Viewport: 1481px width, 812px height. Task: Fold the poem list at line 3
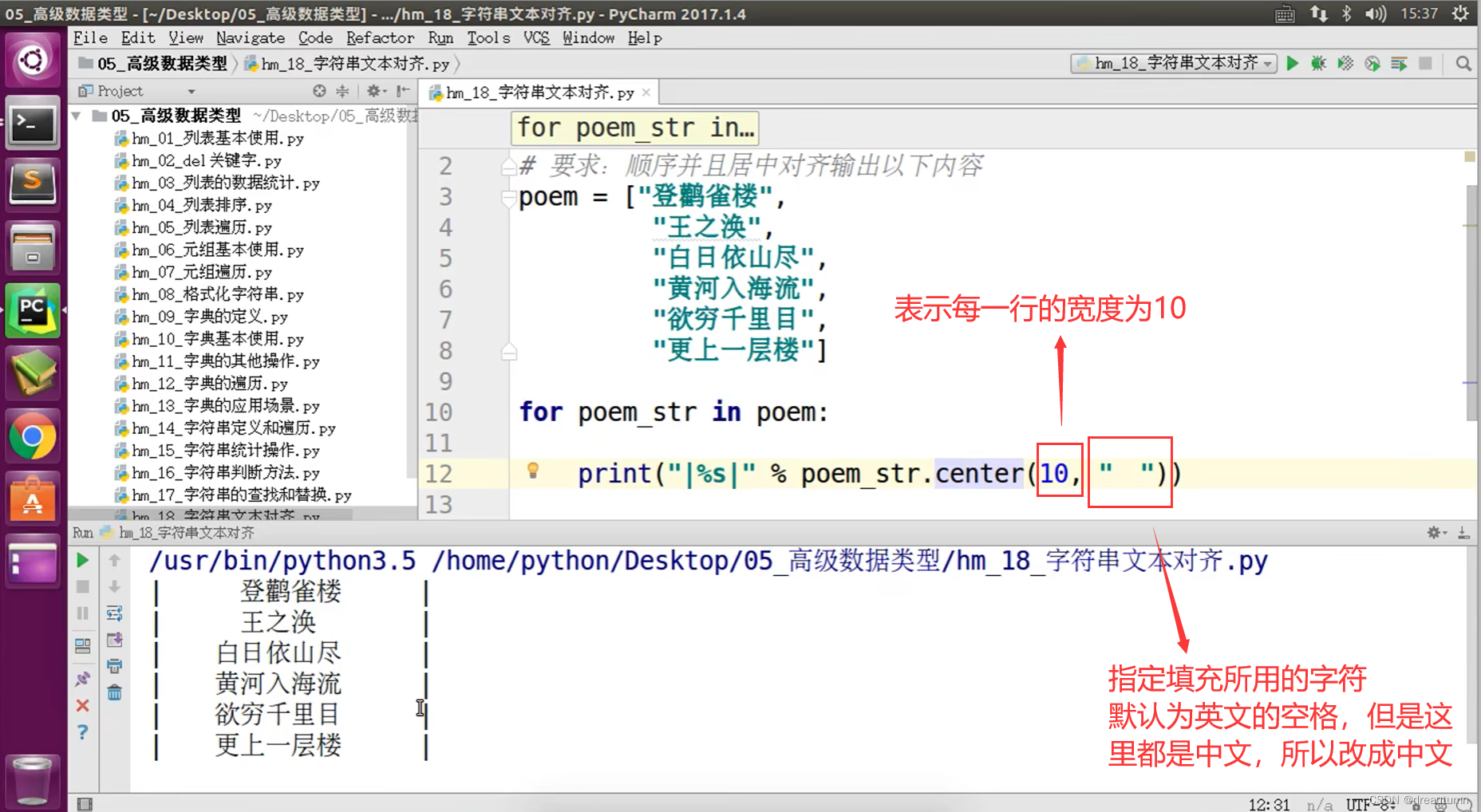[508, 197]
